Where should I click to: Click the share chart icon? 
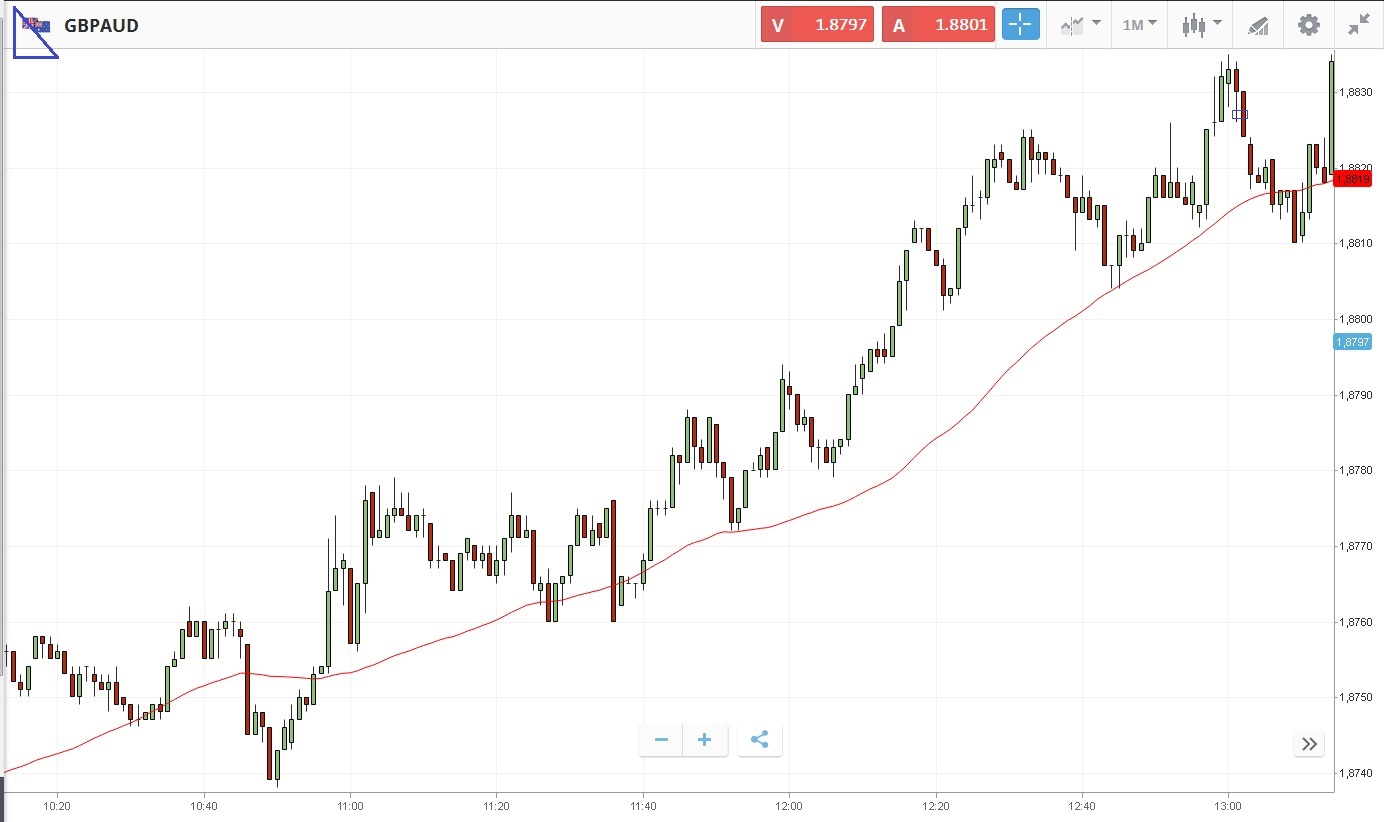pyautogui.click(x=759, y=740)
